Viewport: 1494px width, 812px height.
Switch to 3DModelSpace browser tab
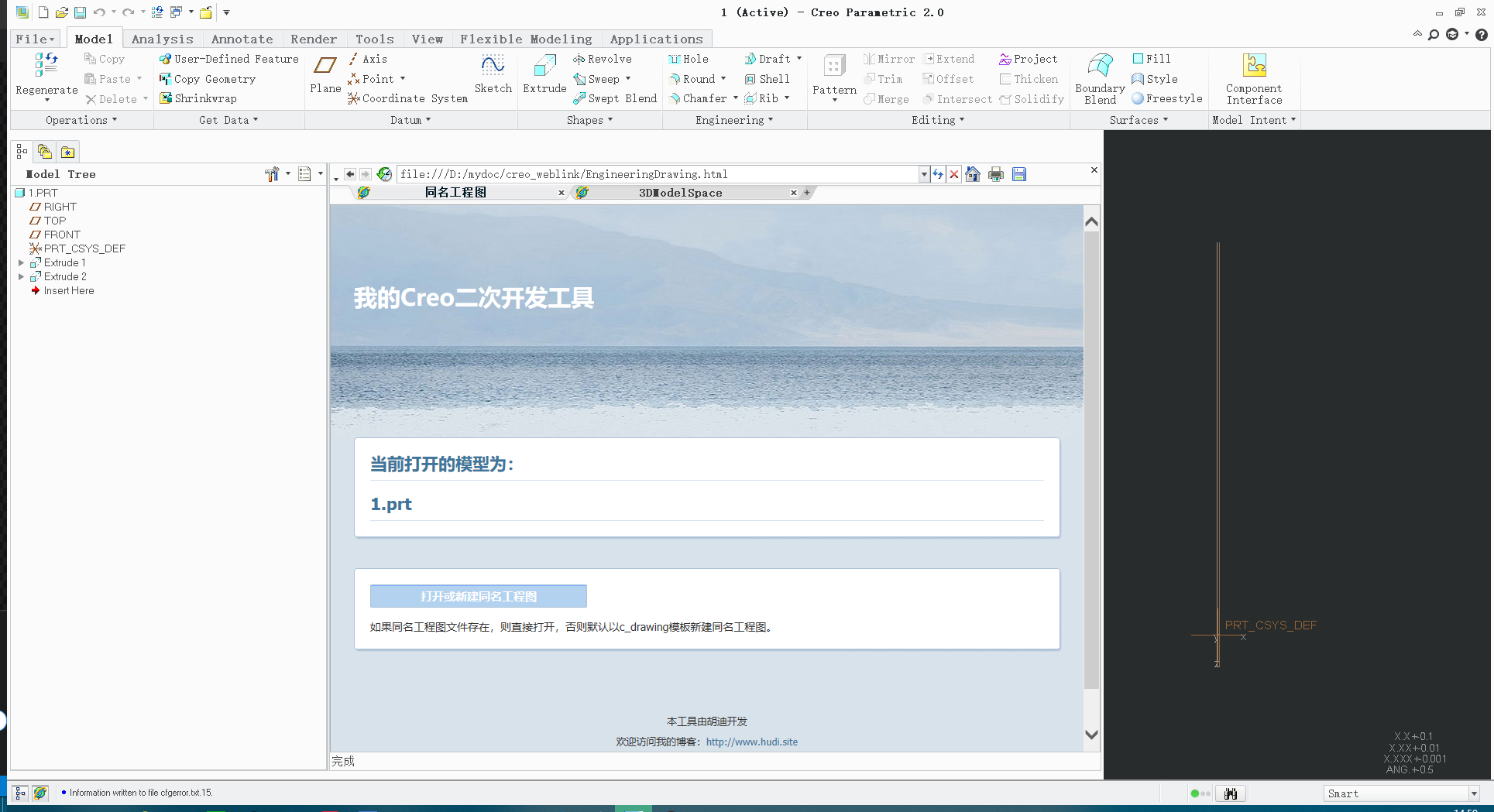click(x=681, y=193)
